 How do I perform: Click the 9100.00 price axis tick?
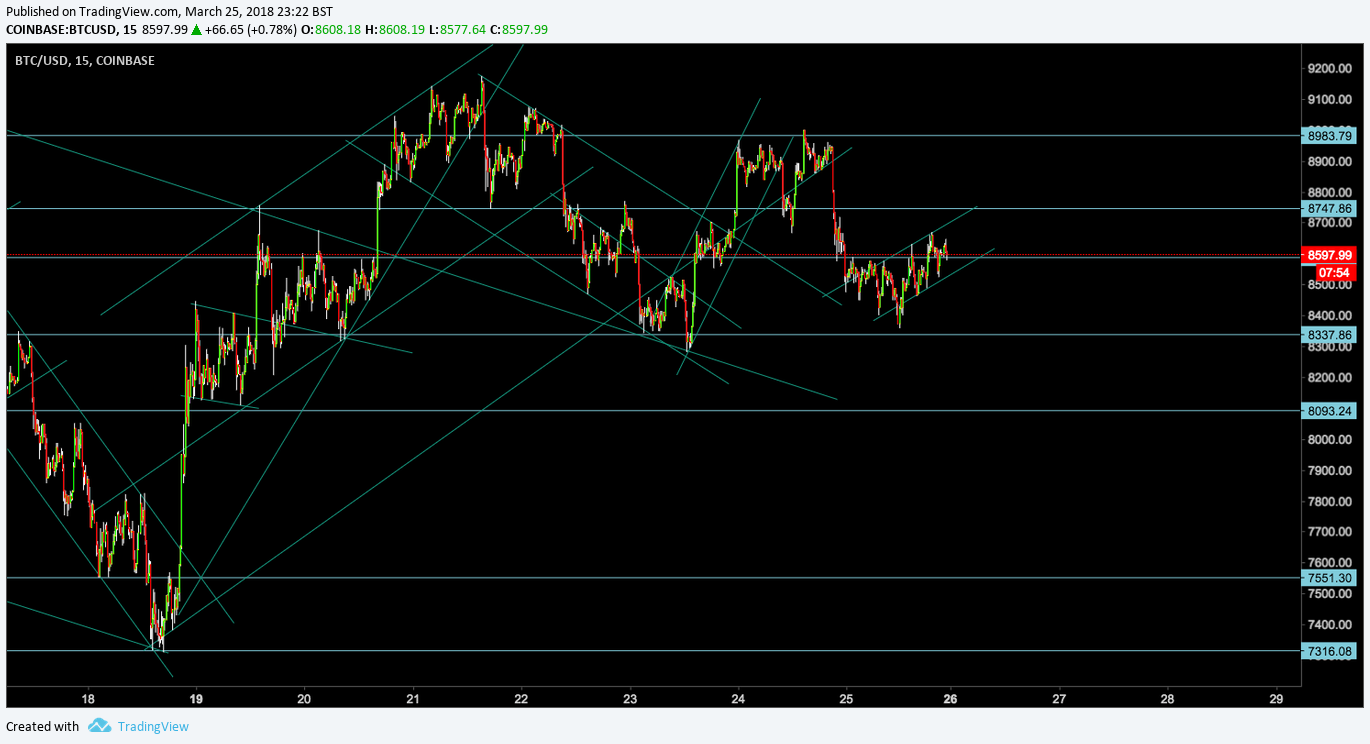coord(1329,100)
